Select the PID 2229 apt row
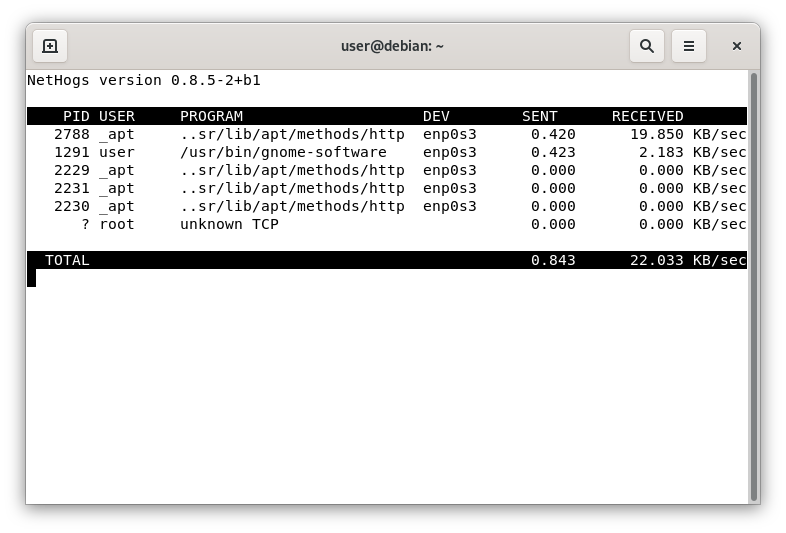This screenshot has width=786, height=533. (387, 170)
